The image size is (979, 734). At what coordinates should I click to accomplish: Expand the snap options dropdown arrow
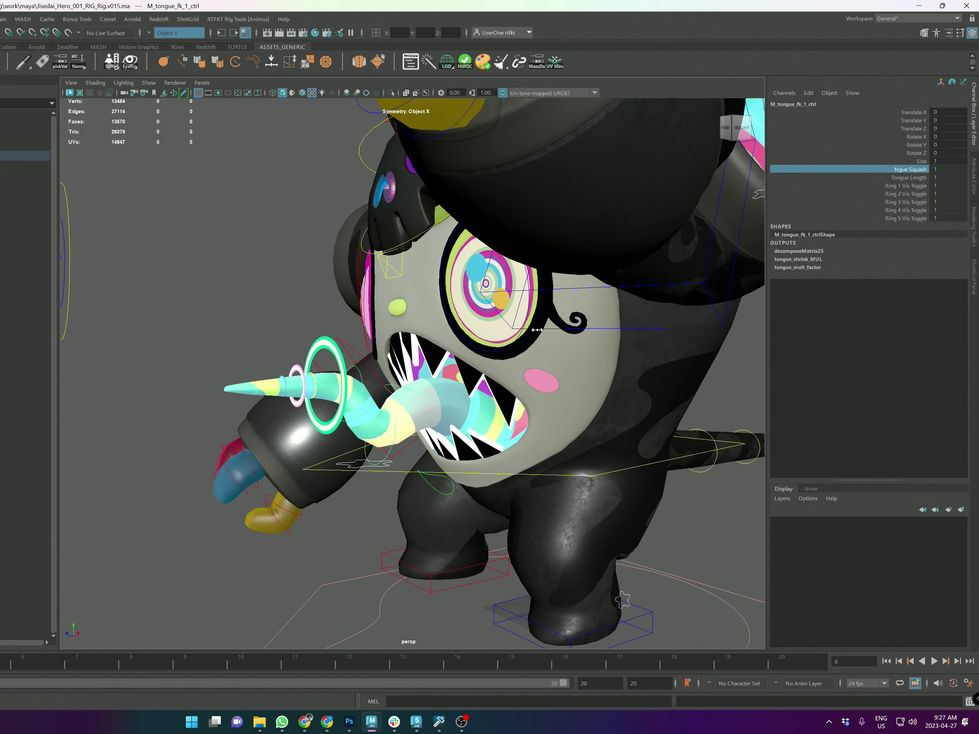(78, 32)
